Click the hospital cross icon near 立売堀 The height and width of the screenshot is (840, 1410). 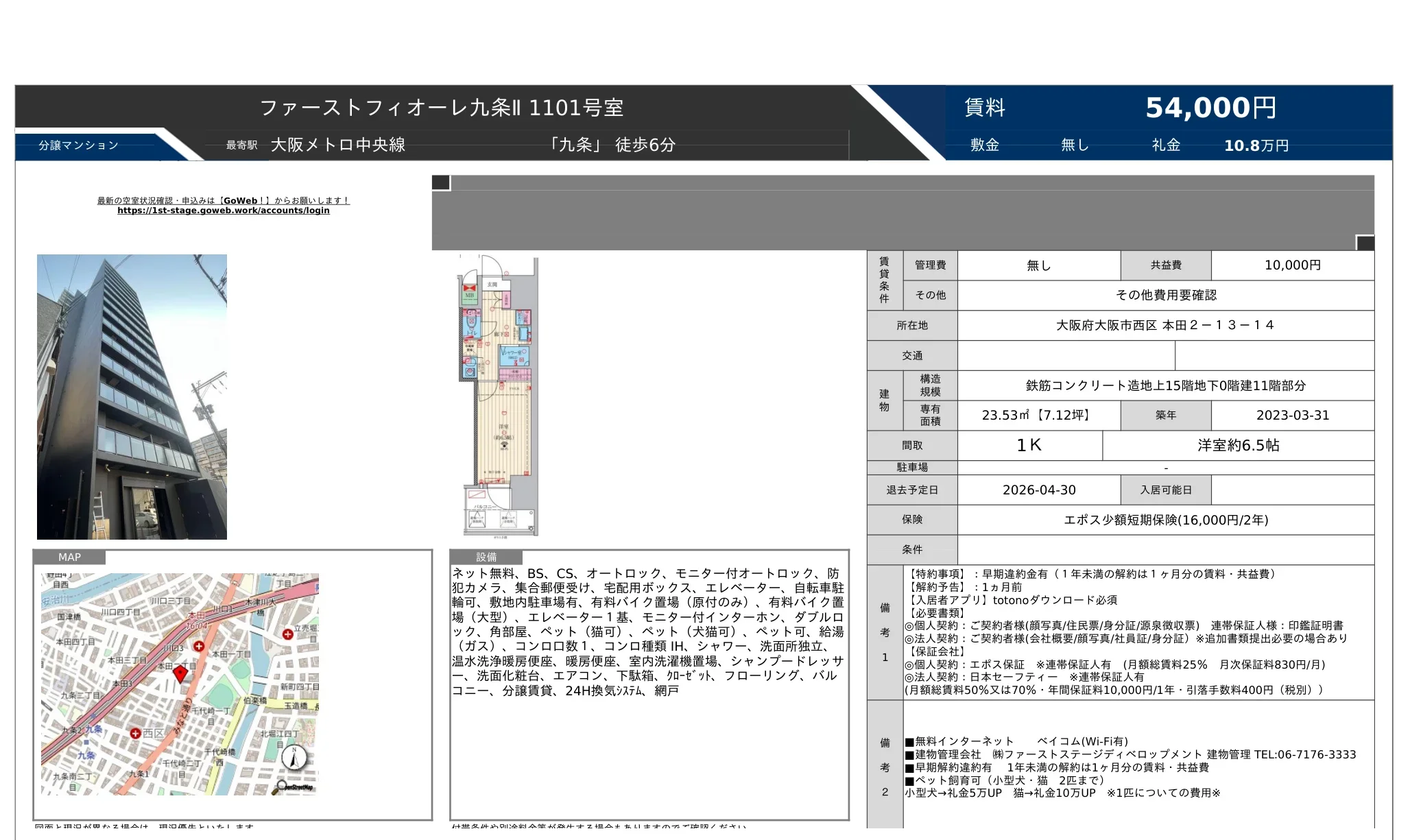pyautogui.click(x=287, y=634)
